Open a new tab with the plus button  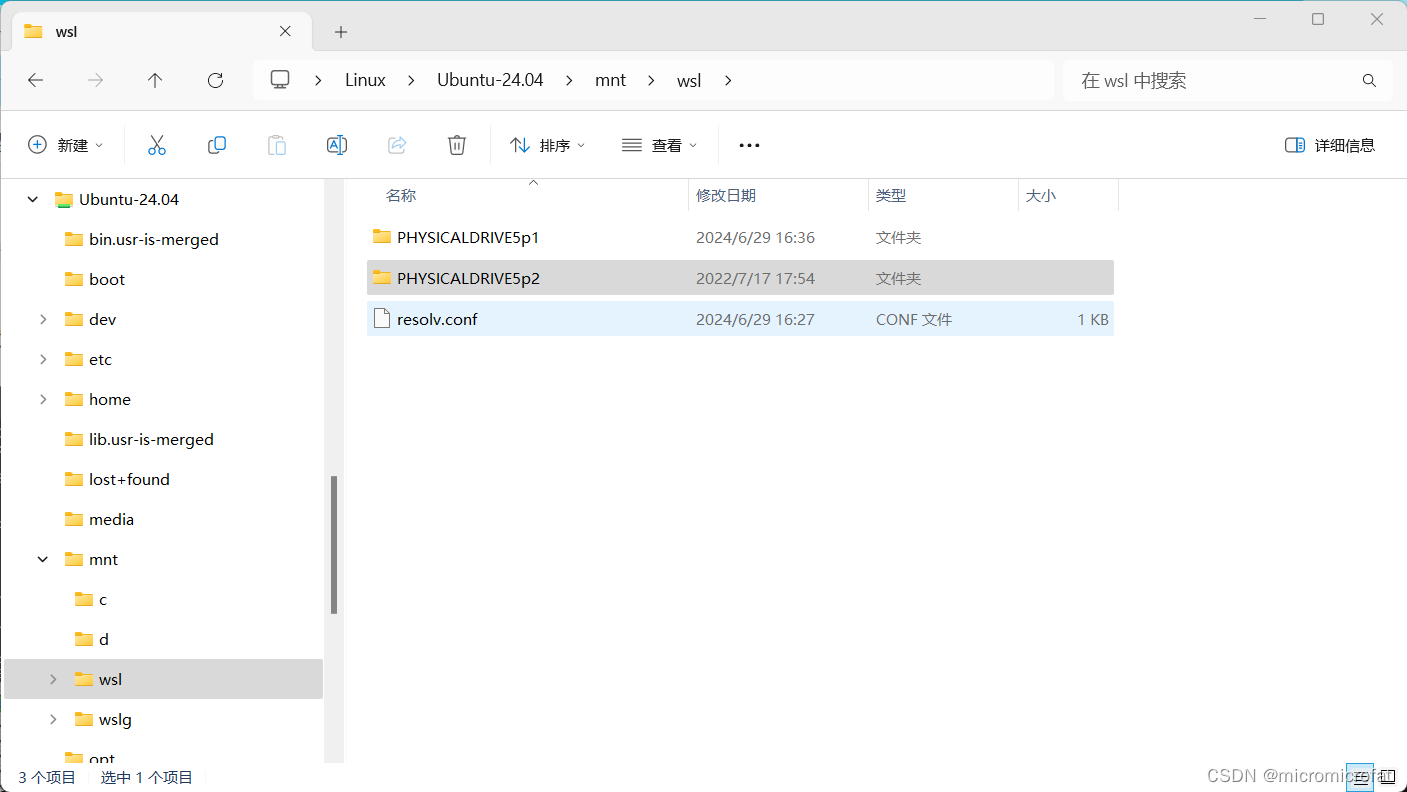(x=340, y=32)
